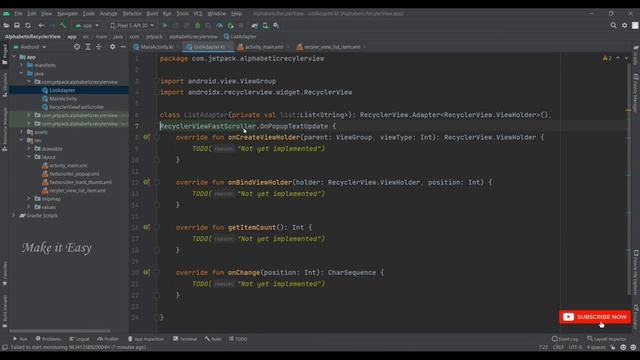Image resolution: width=640 pixels, height=360 pixels.
Task: Select fastscroller_track_thumb.xml layout file
Action: coord(80,182)
